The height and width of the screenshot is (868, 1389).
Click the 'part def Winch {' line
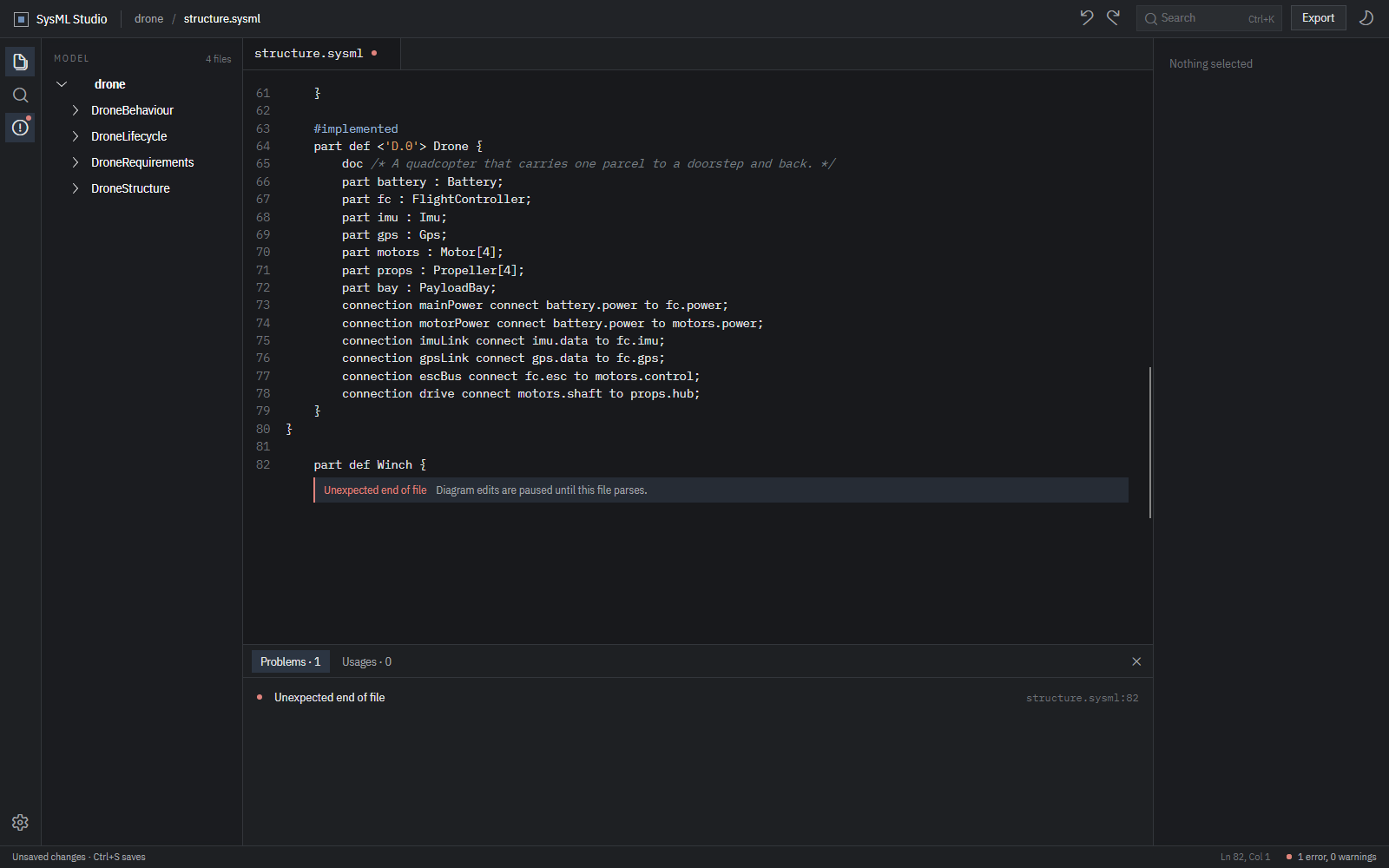(370, 464)
